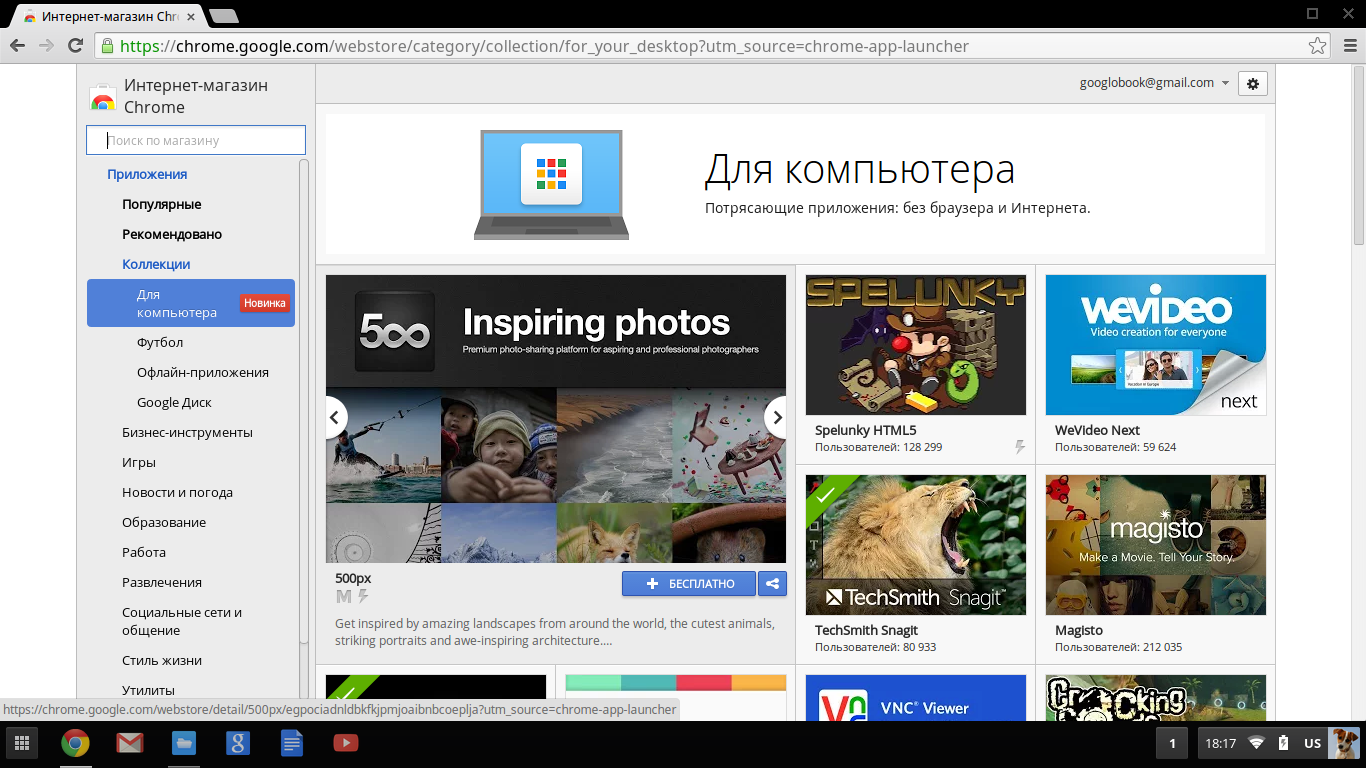This screenshot has width=1366, height=768.
Task: Open YouTube from the shelf
Action: pyautogui.click(x=345, y=743)
